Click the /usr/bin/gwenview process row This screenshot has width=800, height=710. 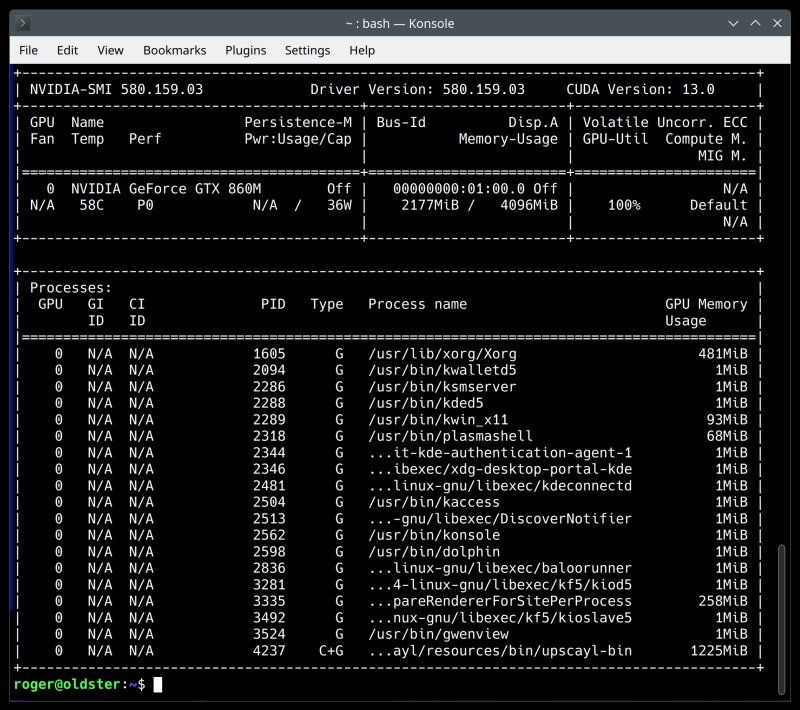coord(390,634)
